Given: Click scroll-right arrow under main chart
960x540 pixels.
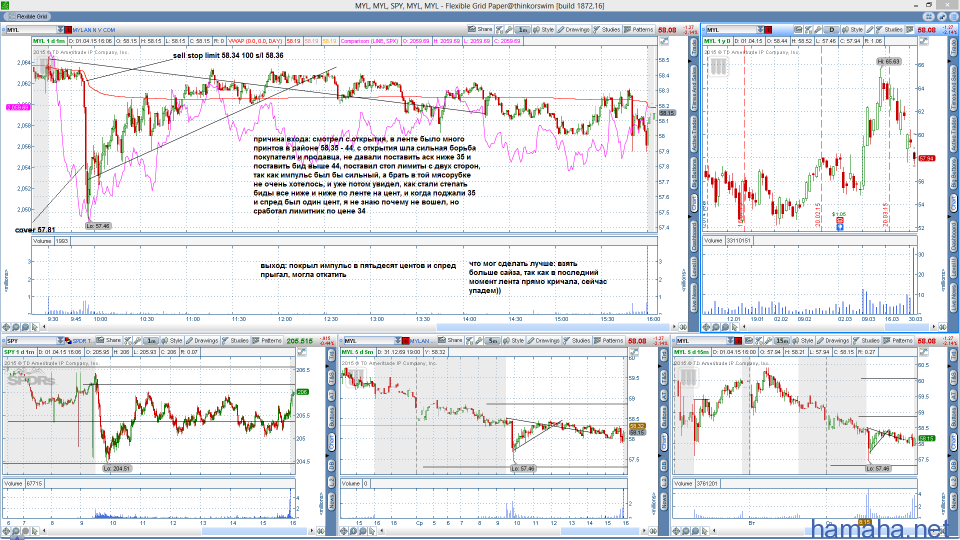Looking at the screenshot, I should (x=675, y=328).
